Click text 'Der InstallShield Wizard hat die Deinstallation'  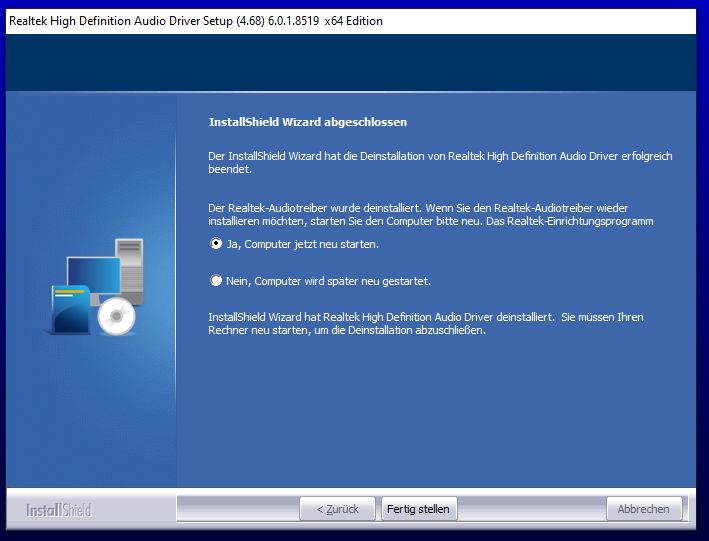[x=316, y=156]
